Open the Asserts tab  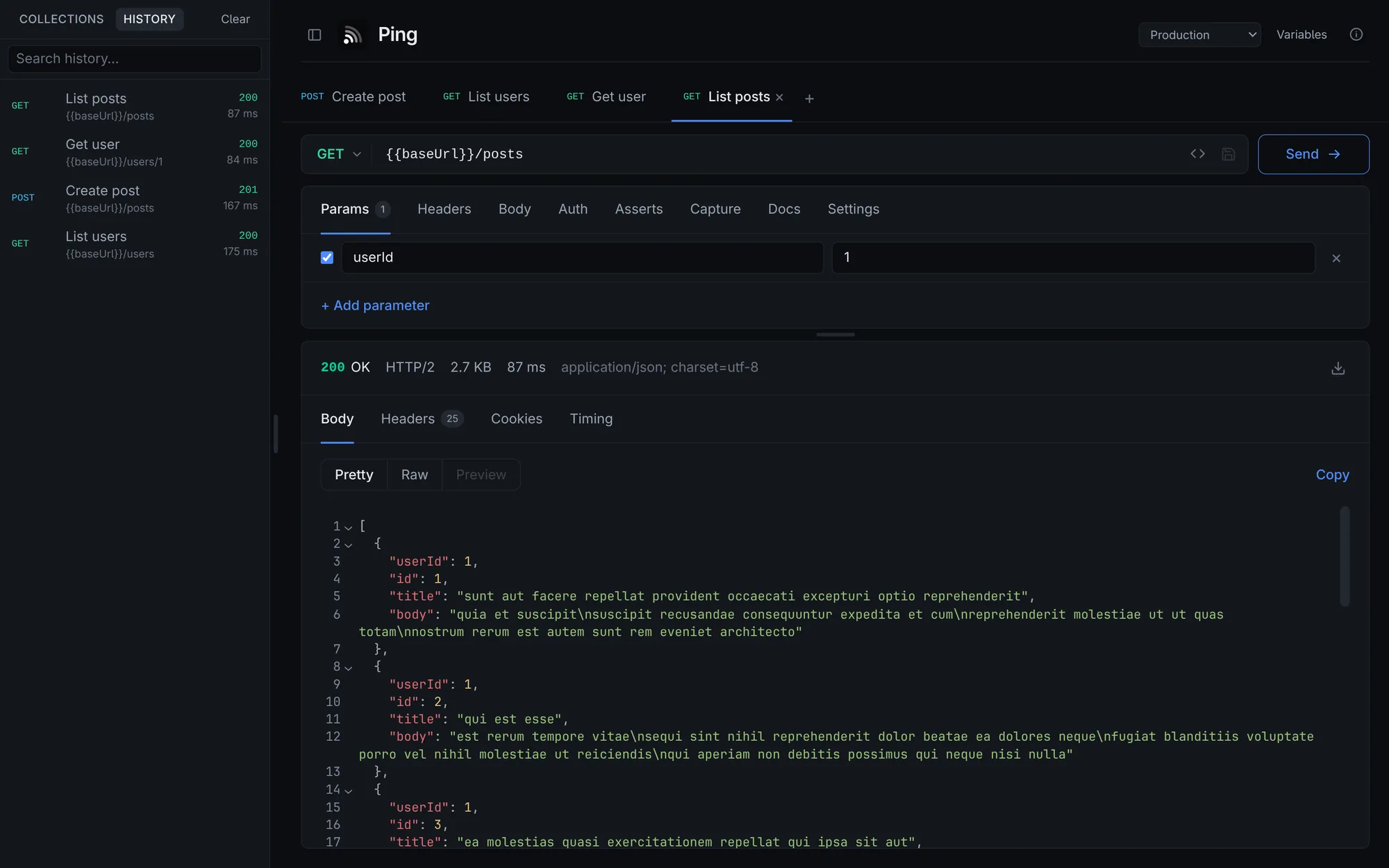[x=639, y=209]
